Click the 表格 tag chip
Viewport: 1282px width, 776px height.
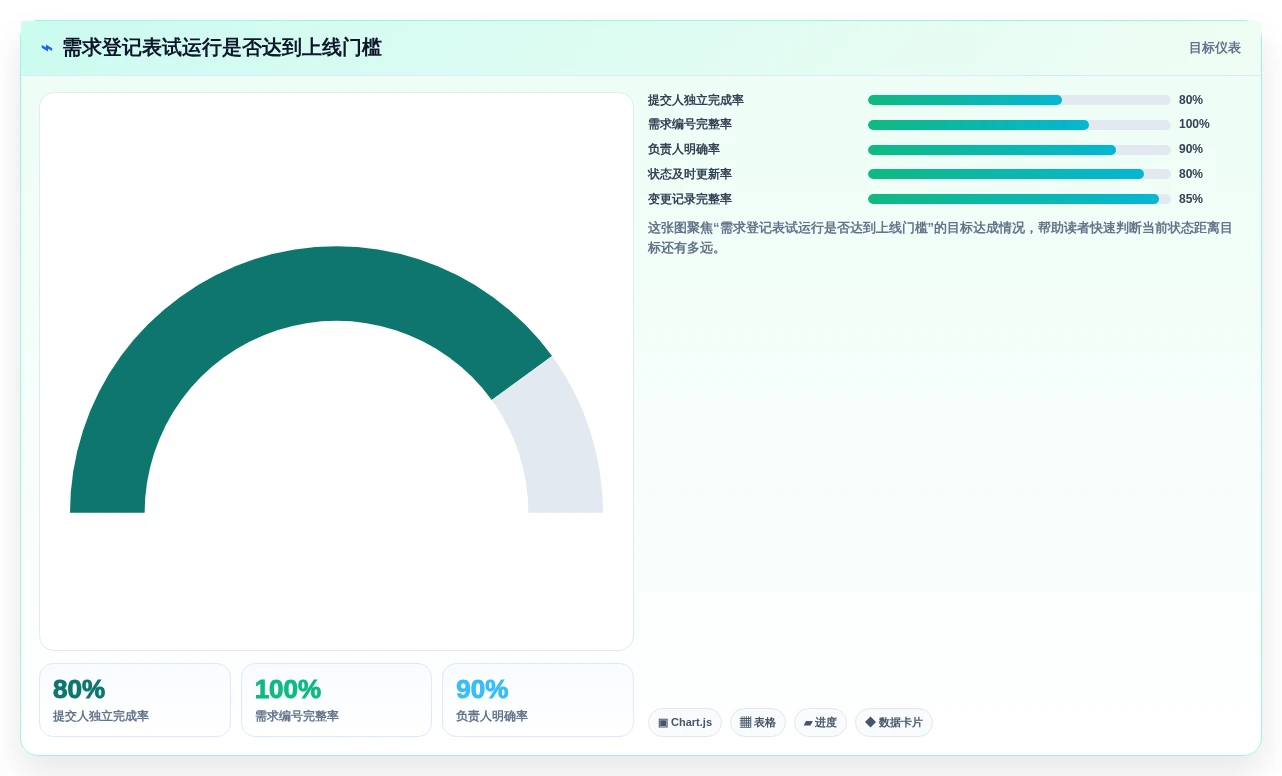pyautogui.click(x=758, y=723)
